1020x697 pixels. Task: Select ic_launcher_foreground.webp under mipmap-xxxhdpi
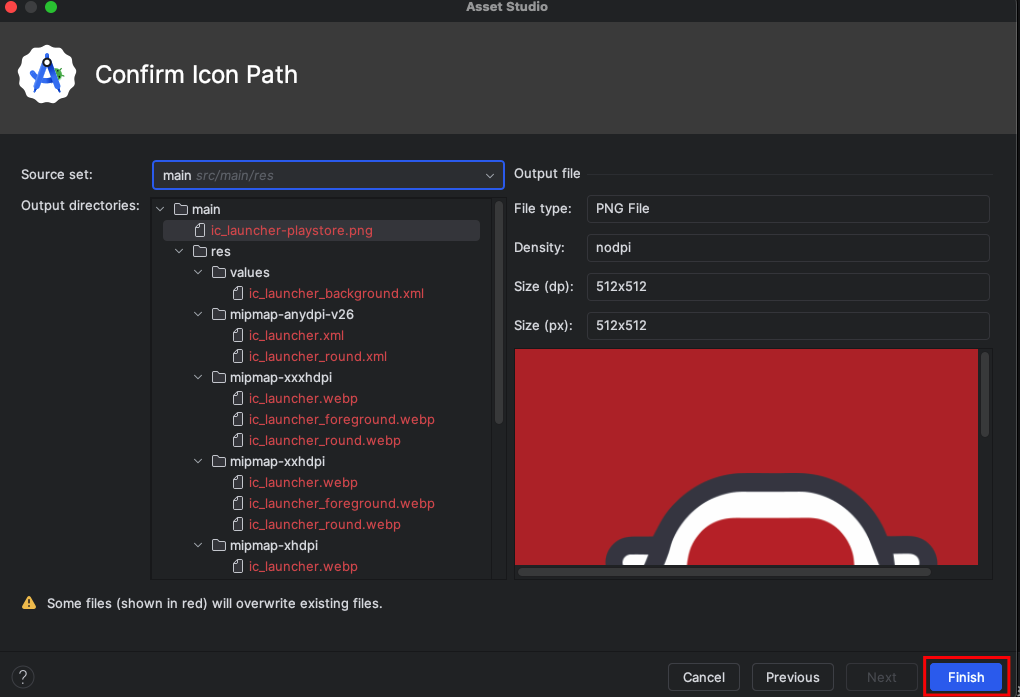point(342,419)
